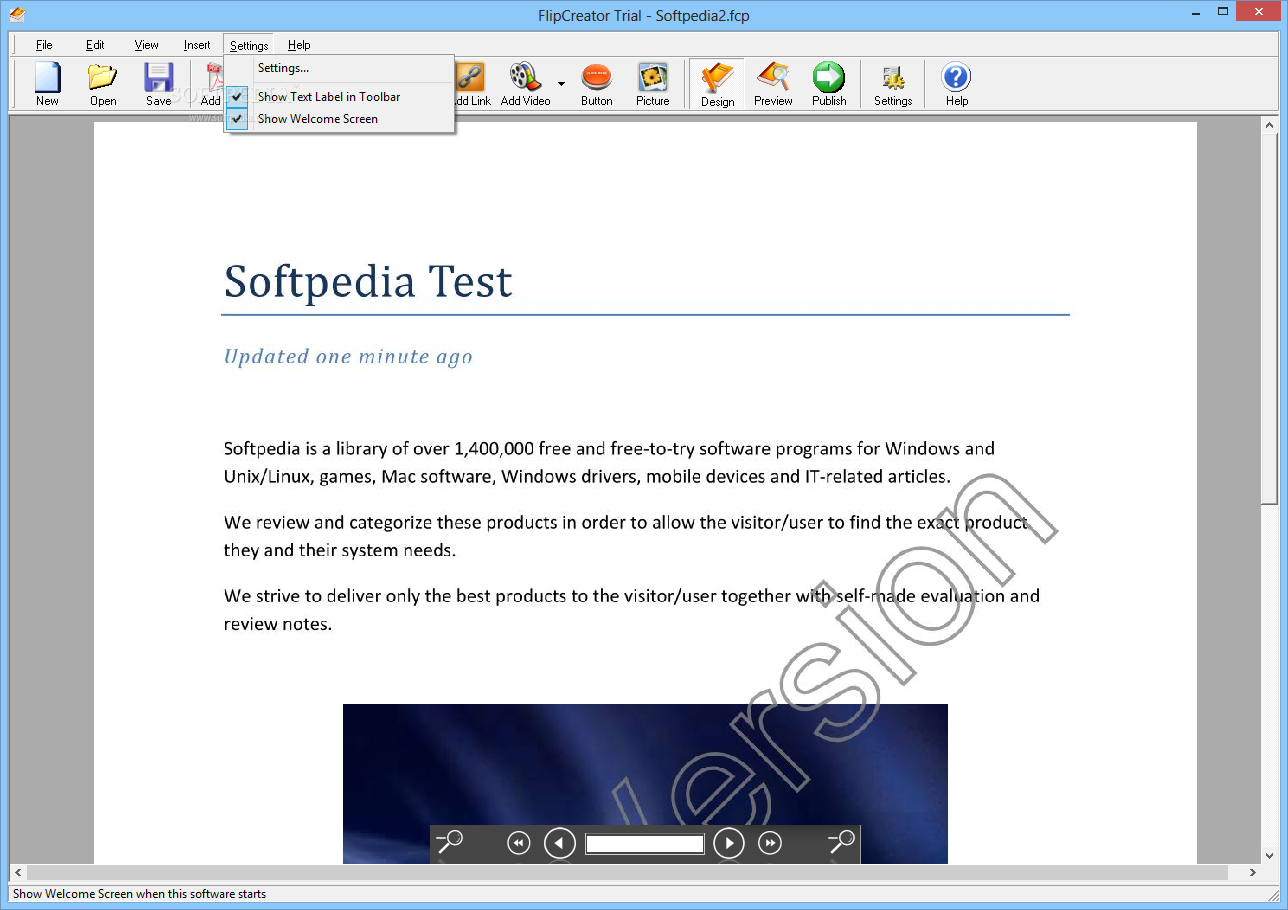Go to previous page in the flipbook bar

[560, 844]
